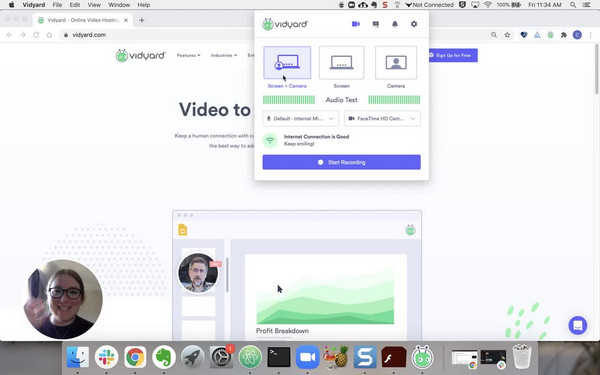
Task: Open System Preferences from the dock
Action: (221, 357)
